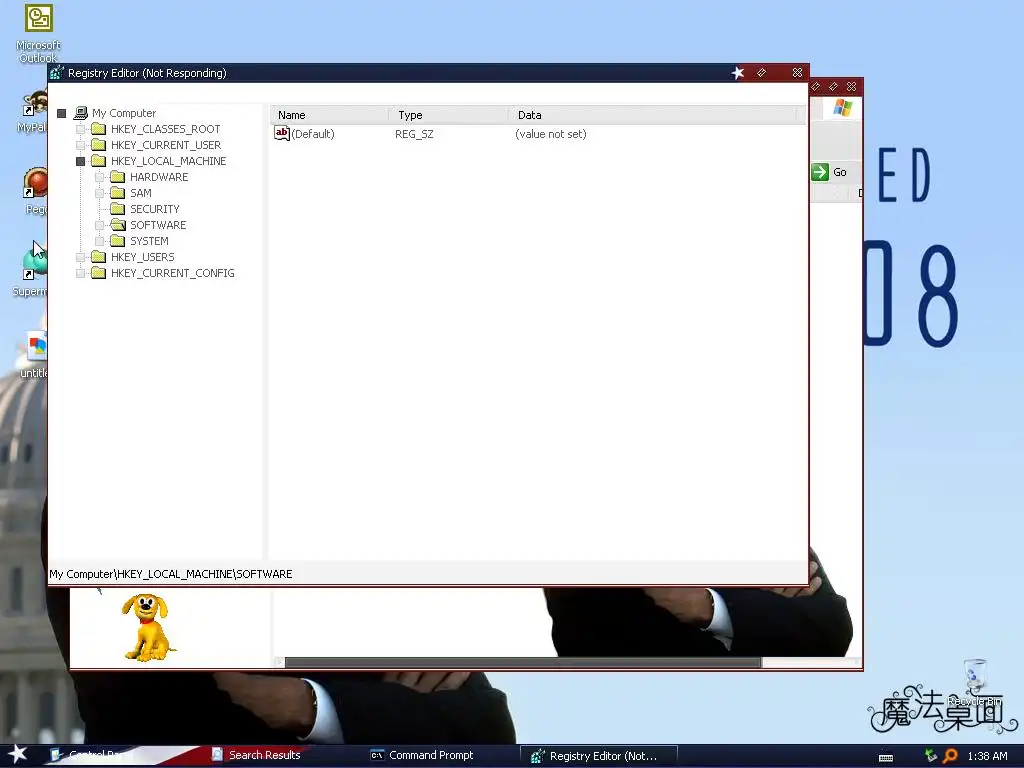Open the star Start button
This screenshot has height=768, width=1024.
[18, 754]
